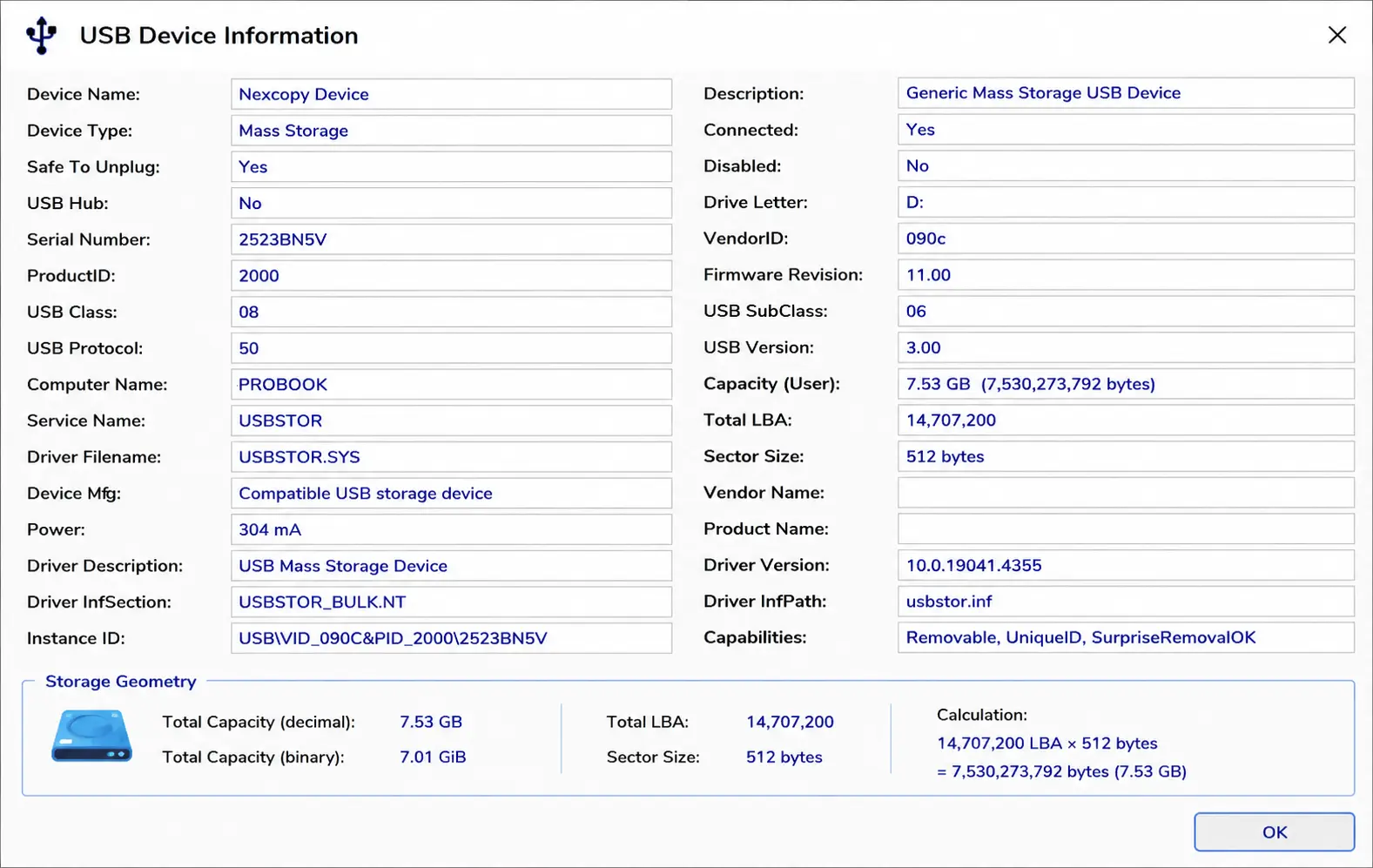Screen dimensions: 1373x868
Task: Click the Drive Letter field showing D:
Action: (x=1126, y=202)
